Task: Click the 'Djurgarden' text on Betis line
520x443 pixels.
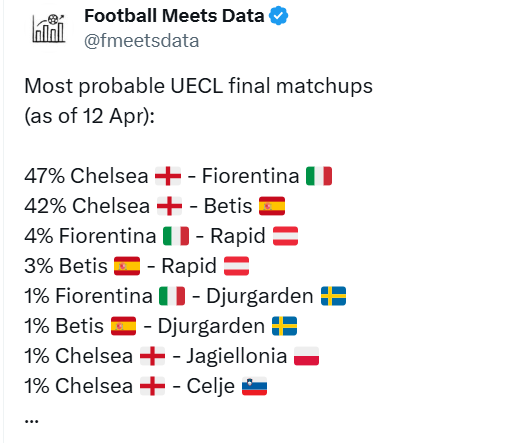Action: (211, 326)
